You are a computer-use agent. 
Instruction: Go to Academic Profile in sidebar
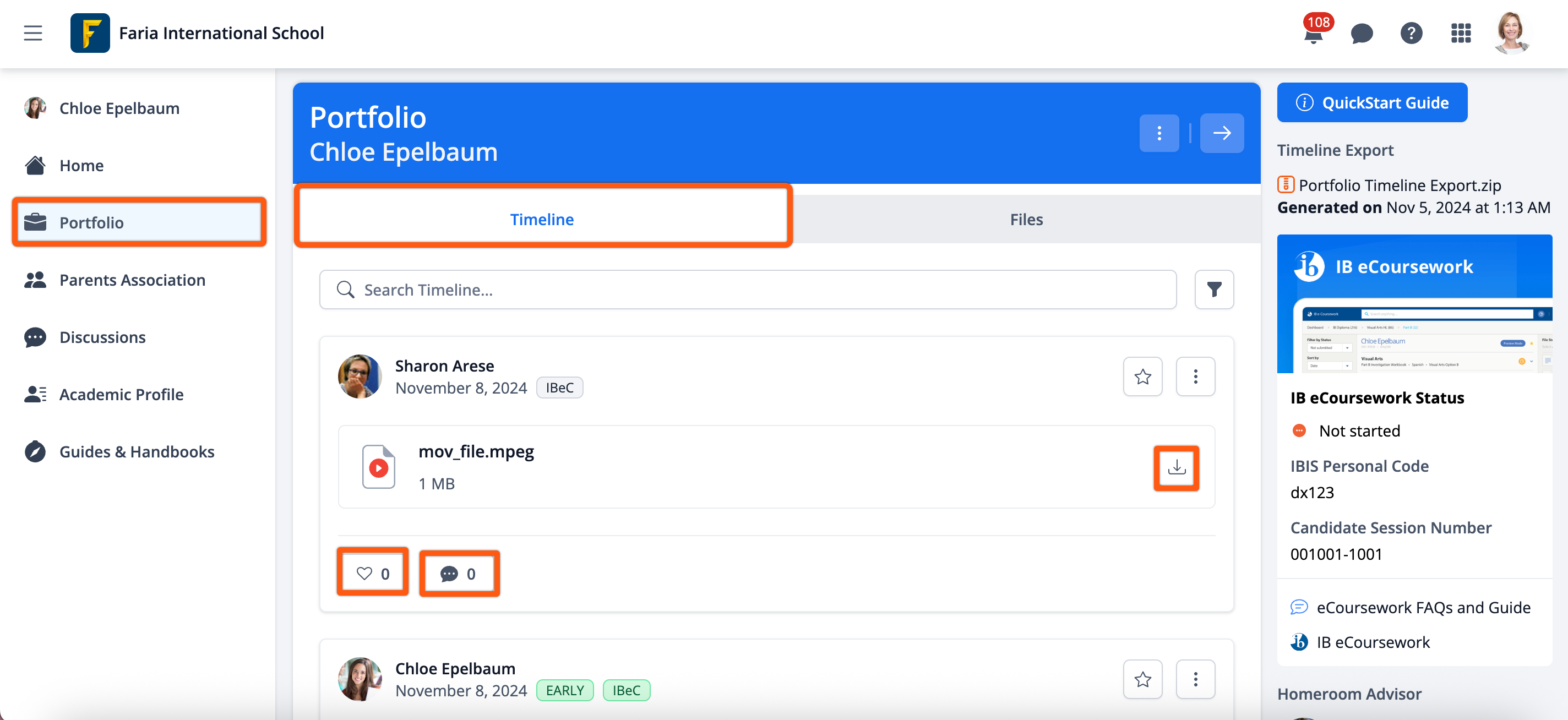121,394
